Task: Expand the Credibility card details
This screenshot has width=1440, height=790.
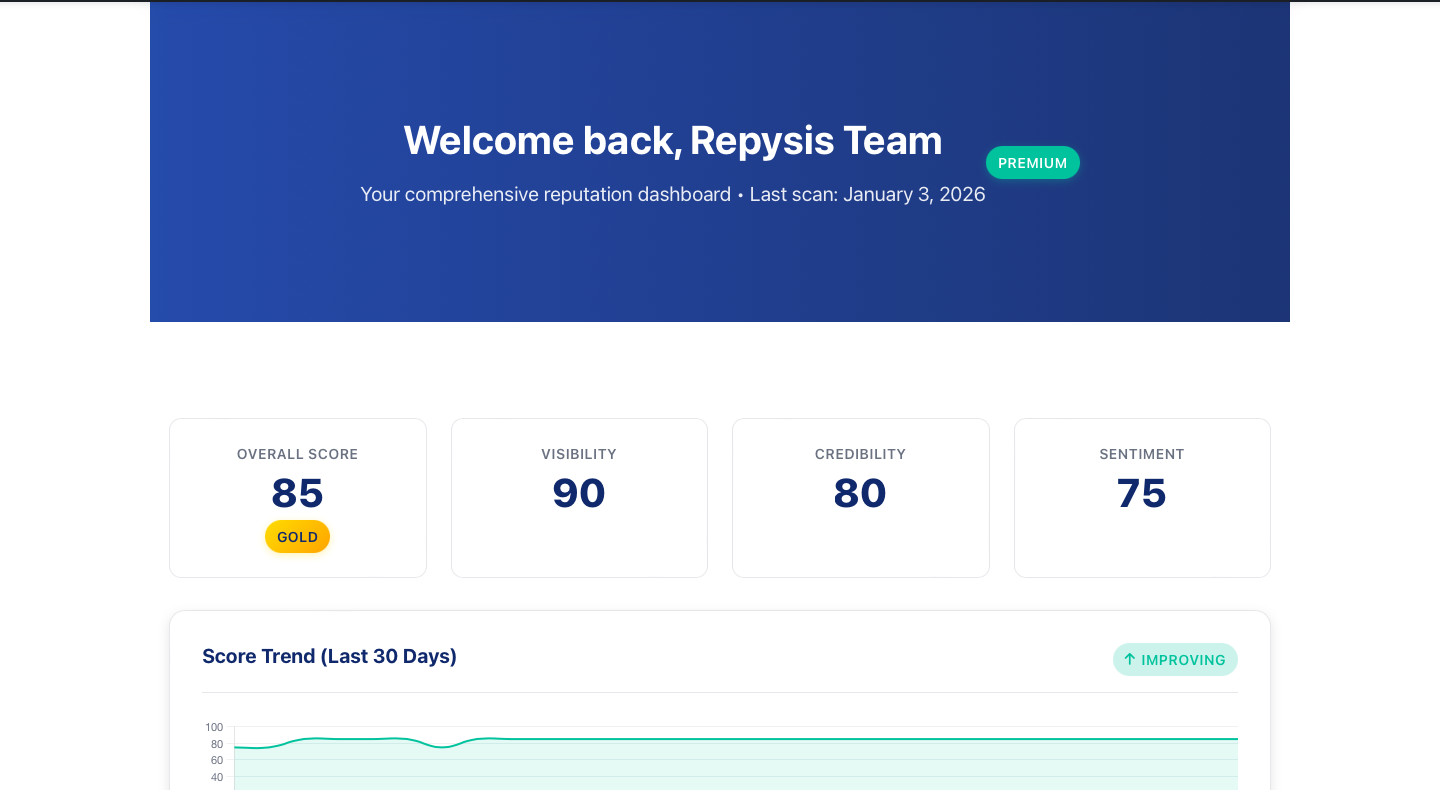Action: click(x=861, y=497)
